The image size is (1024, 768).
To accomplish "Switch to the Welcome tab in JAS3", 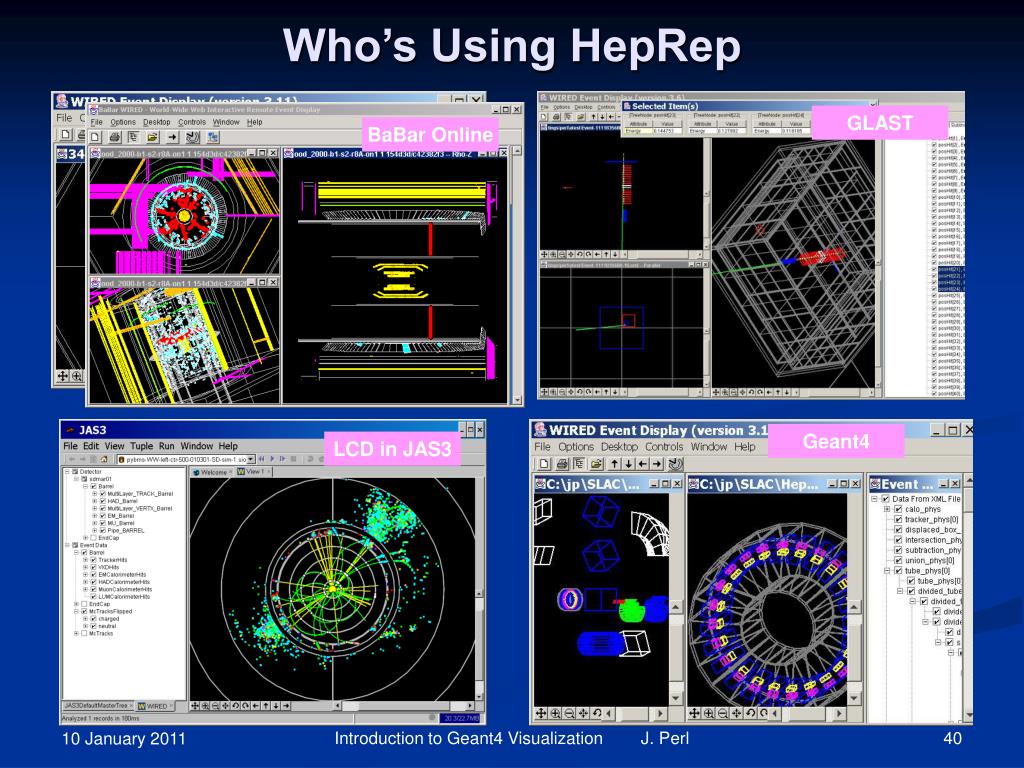I will click(x=212, y=472).
